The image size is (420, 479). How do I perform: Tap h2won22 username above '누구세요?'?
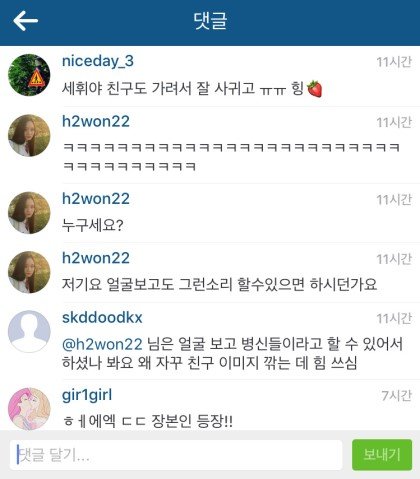pyautogui.click(x=96, y=199)
